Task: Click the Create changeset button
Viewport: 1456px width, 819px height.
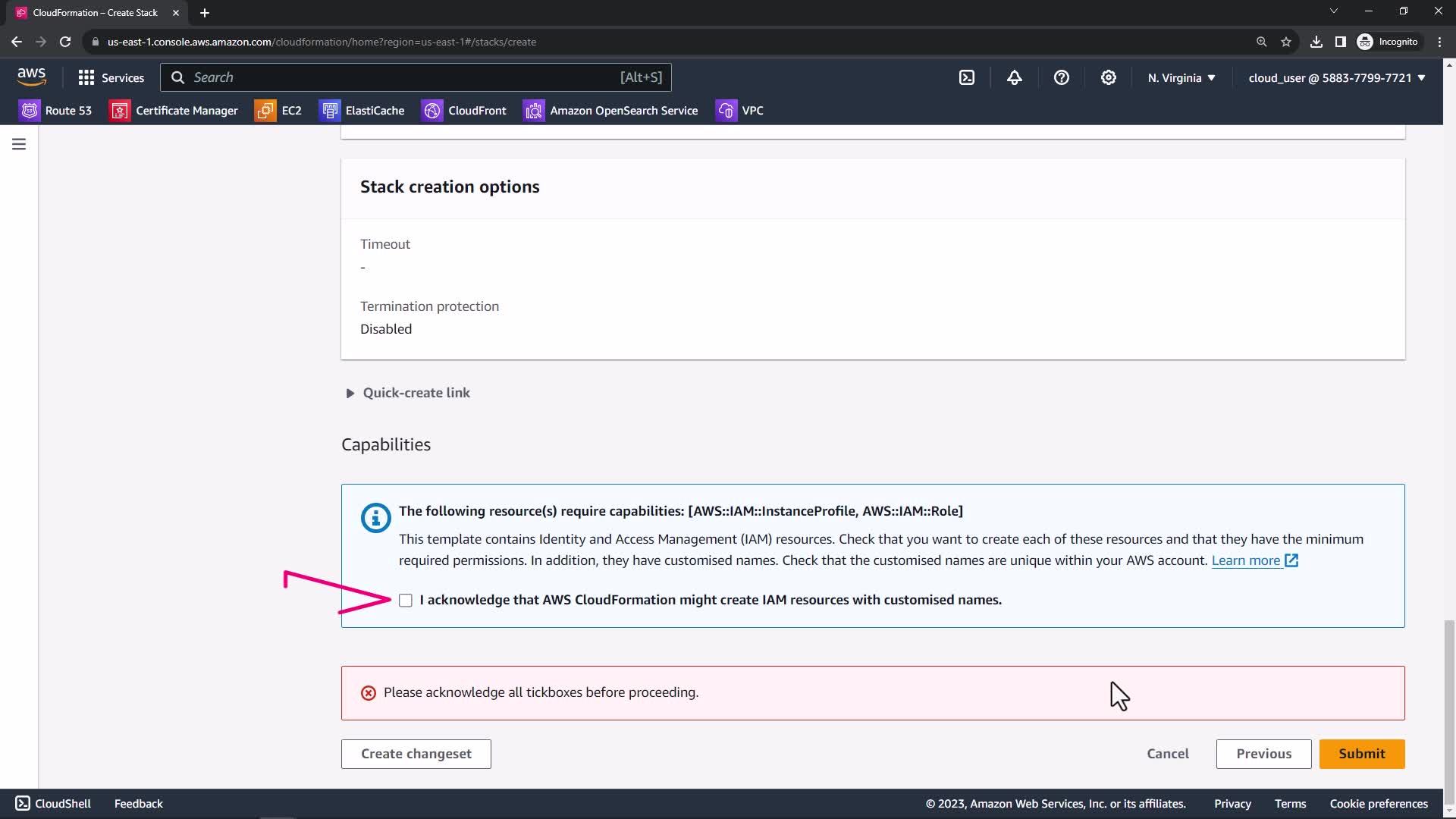Action: tap(416, 754)
